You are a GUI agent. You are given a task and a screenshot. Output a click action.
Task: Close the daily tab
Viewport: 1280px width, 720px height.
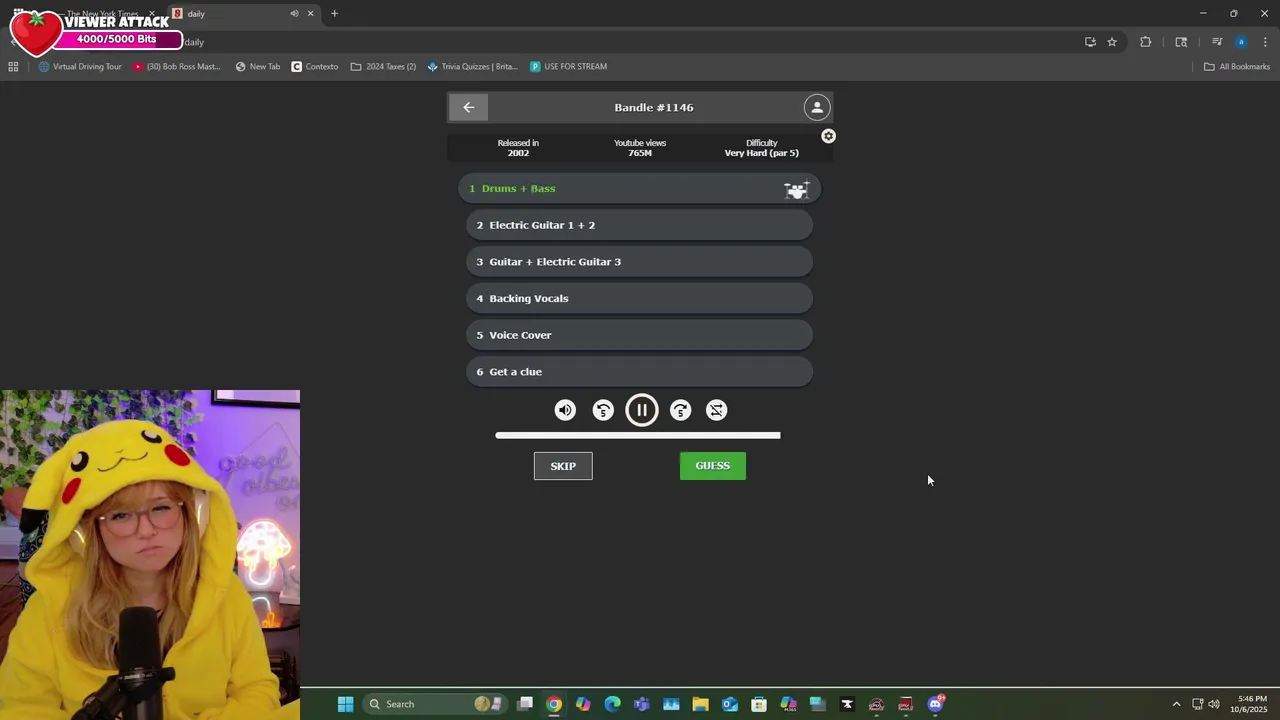310,14
